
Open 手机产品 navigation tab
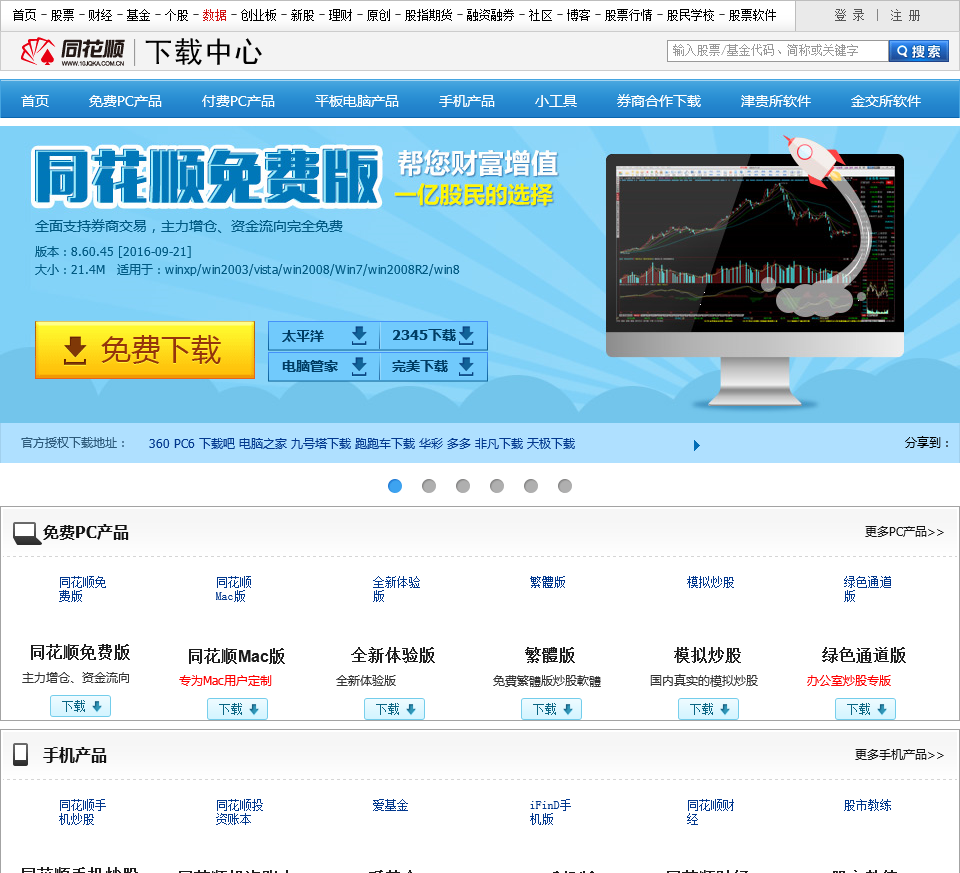tap(467, 101)
